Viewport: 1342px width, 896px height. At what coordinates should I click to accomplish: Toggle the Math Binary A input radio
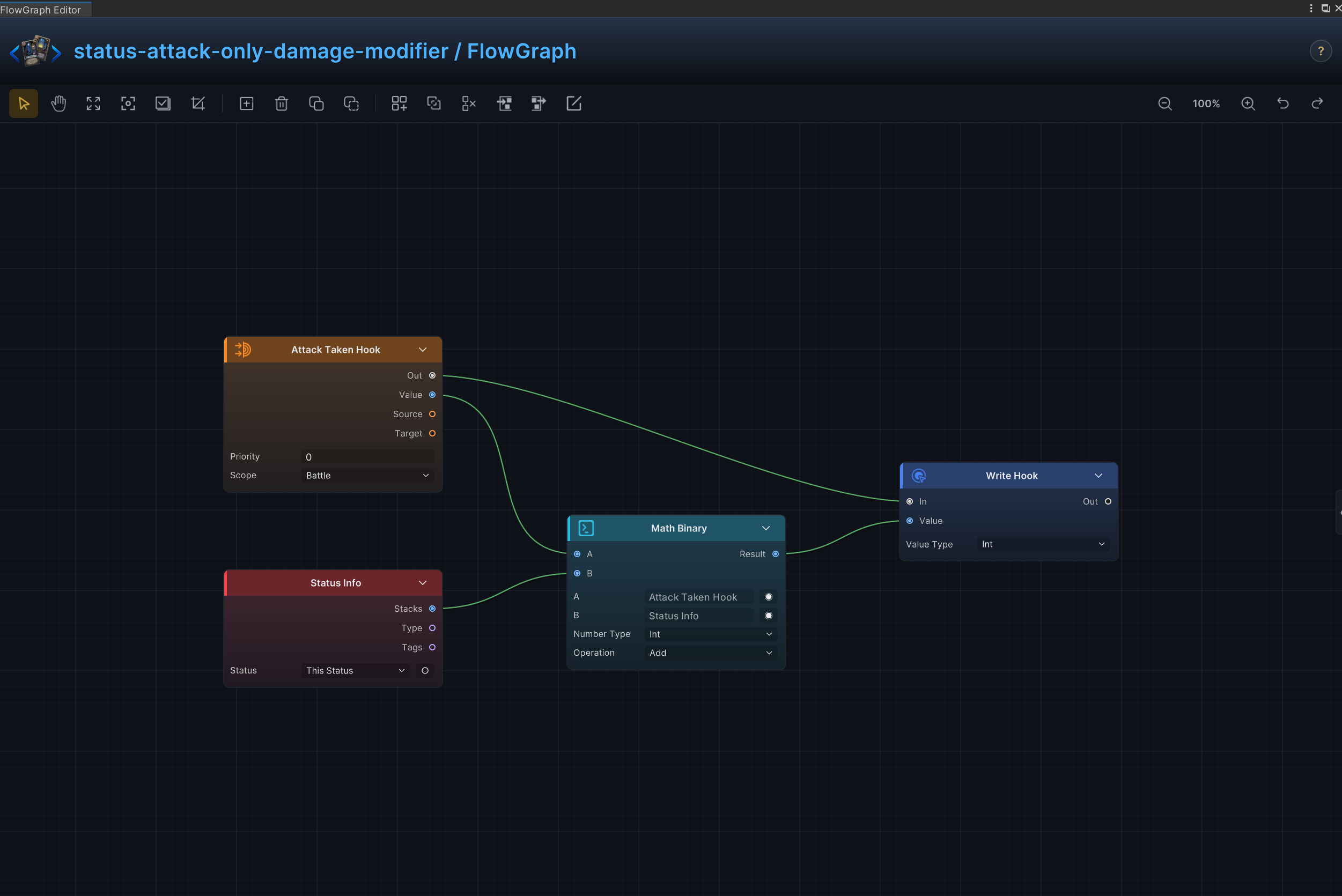pyautogui.click(x=768, y=597)
